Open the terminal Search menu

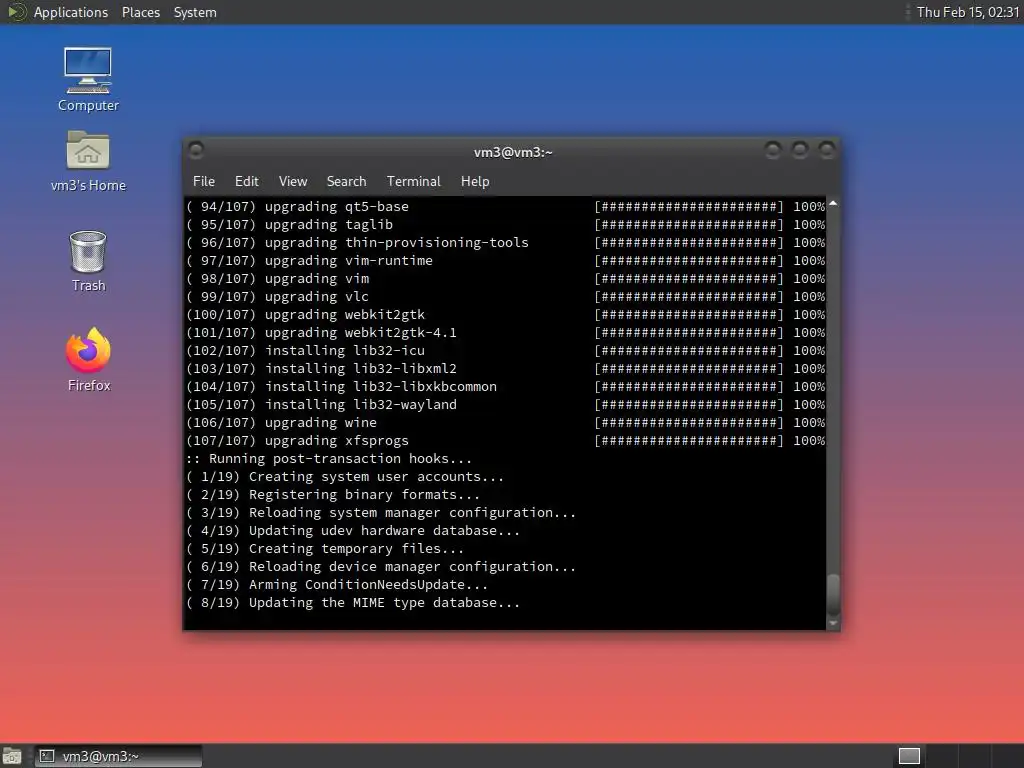(x=346, y=181)
